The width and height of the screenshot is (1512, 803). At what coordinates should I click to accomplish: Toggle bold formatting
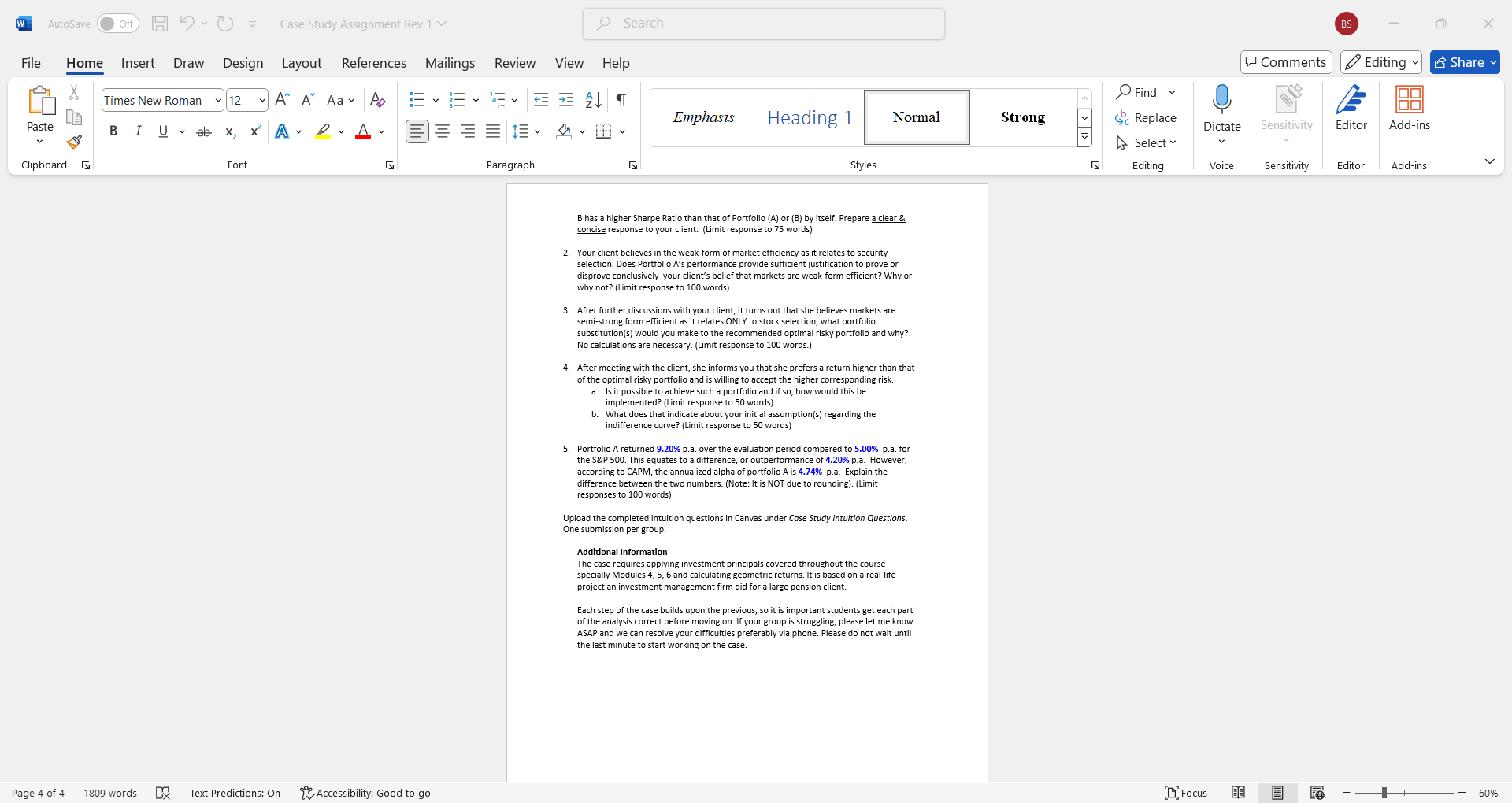coord(113,131)
